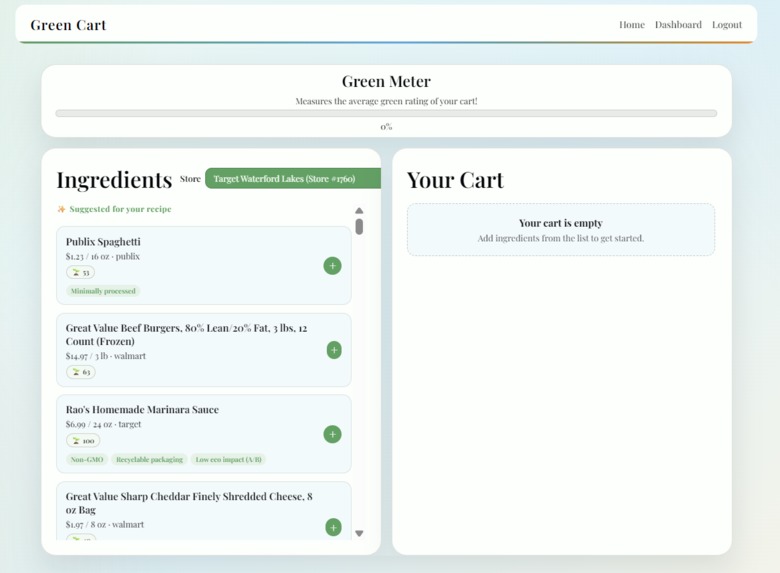
Task: Open the Dashboard page
Action: click(678, 25)
